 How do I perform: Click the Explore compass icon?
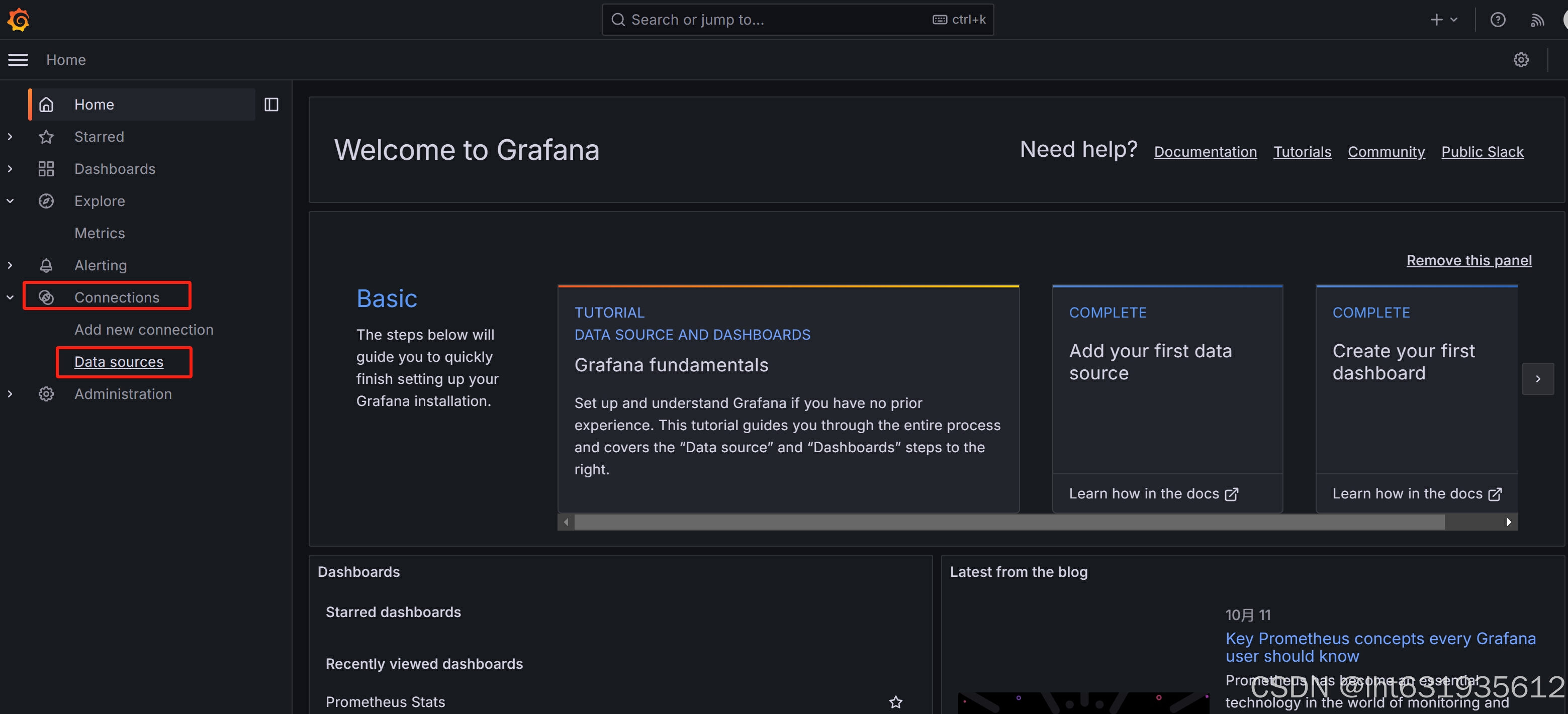46,200
